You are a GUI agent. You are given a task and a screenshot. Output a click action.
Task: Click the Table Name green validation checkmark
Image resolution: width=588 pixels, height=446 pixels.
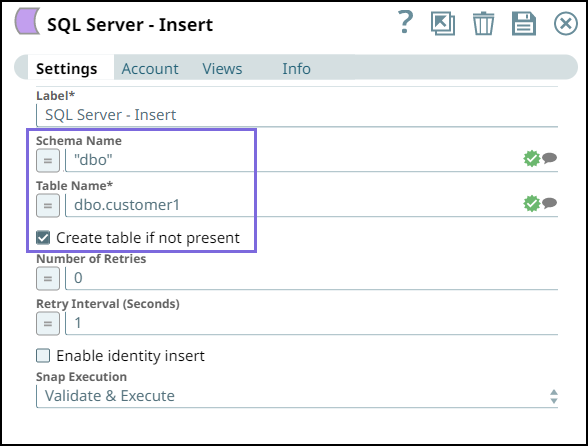pyautogui.click(x=532, y=204)
